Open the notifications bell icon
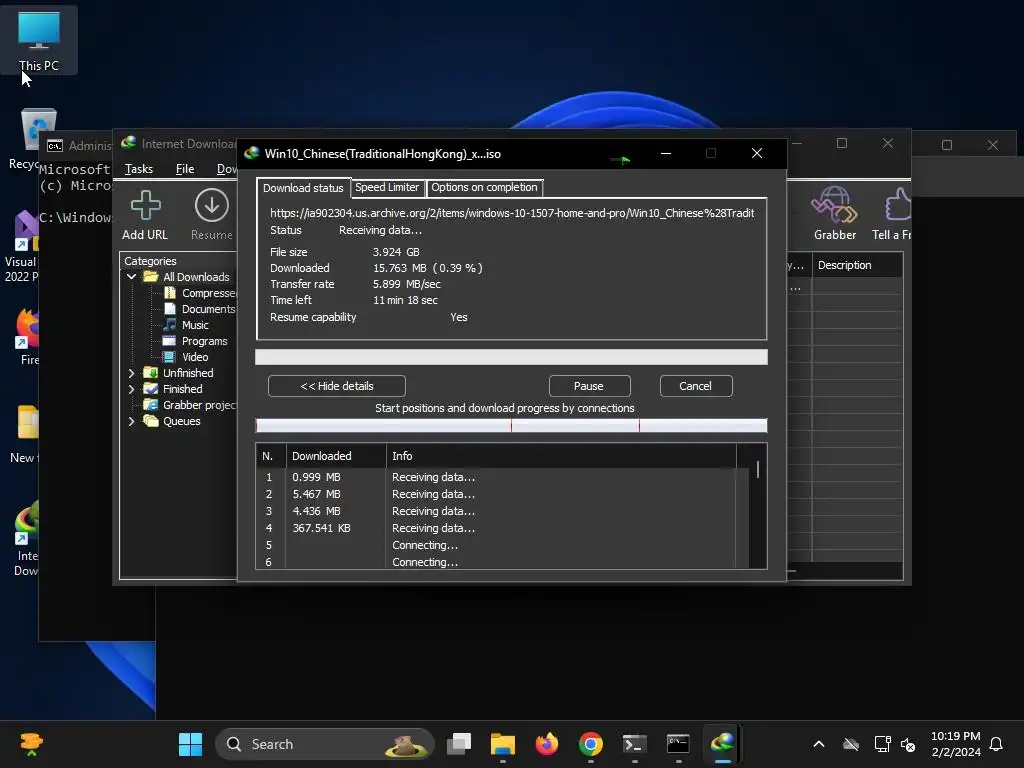This screenshot has height=768, width=1024. coord(996,744)
